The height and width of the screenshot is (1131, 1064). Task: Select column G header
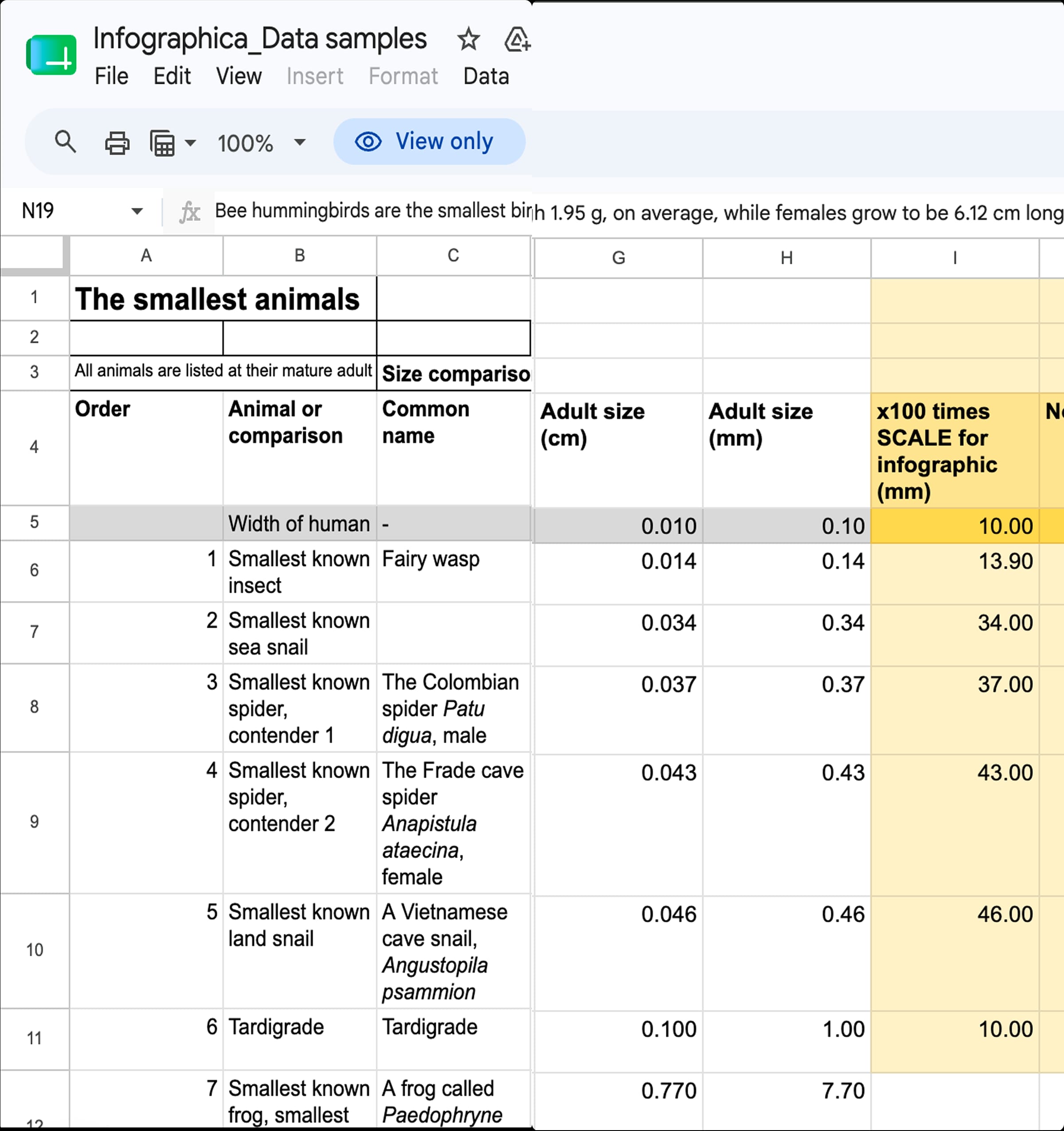pos(618,258)
